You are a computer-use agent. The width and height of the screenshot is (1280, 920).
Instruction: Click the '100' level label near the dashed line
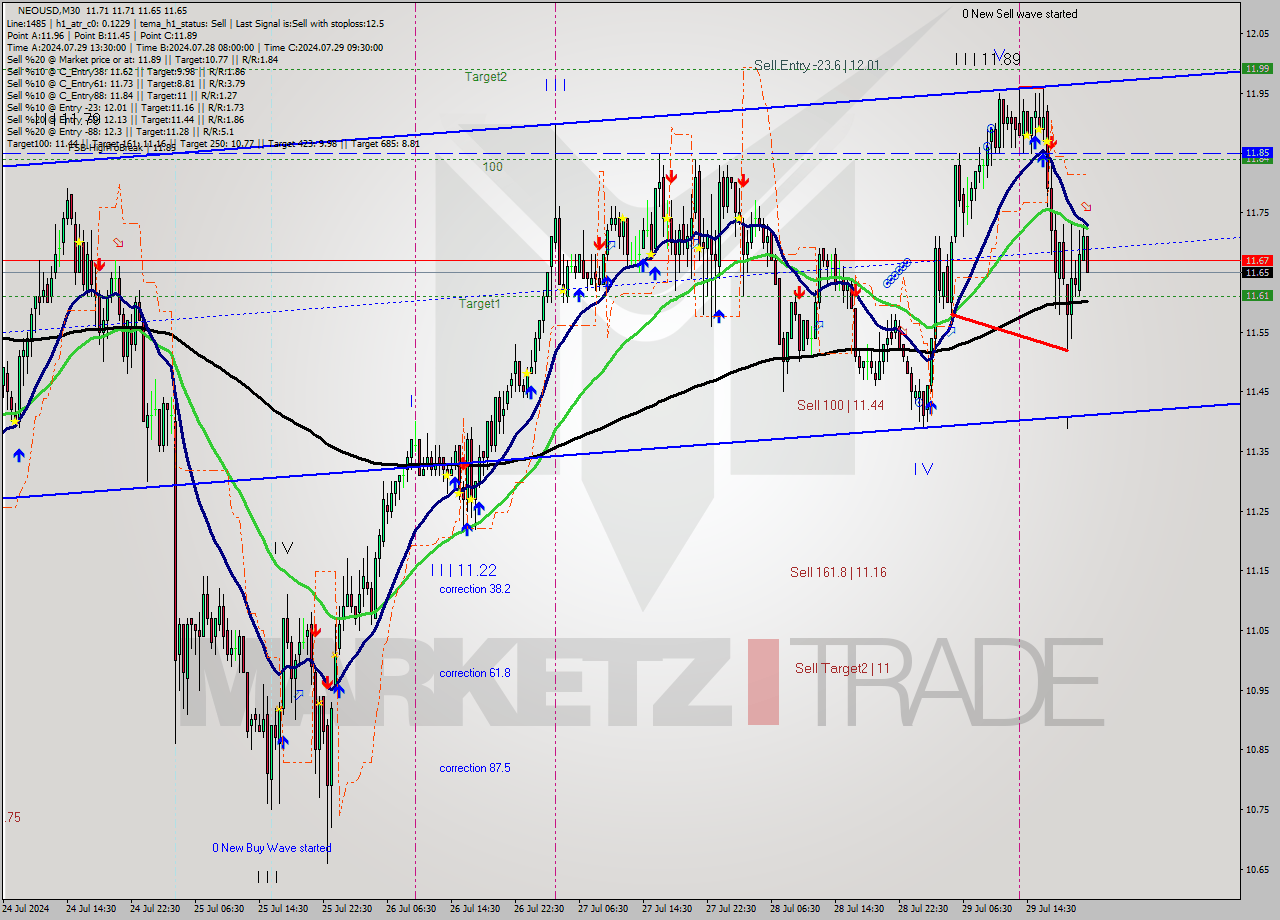(493, 166)
